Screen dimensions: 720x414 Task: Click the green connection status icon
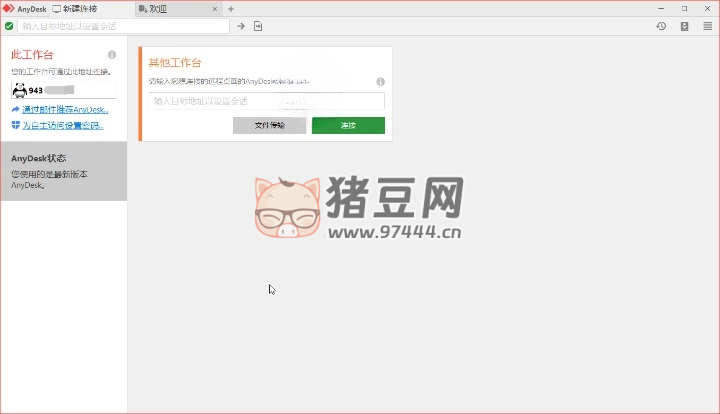9,26
